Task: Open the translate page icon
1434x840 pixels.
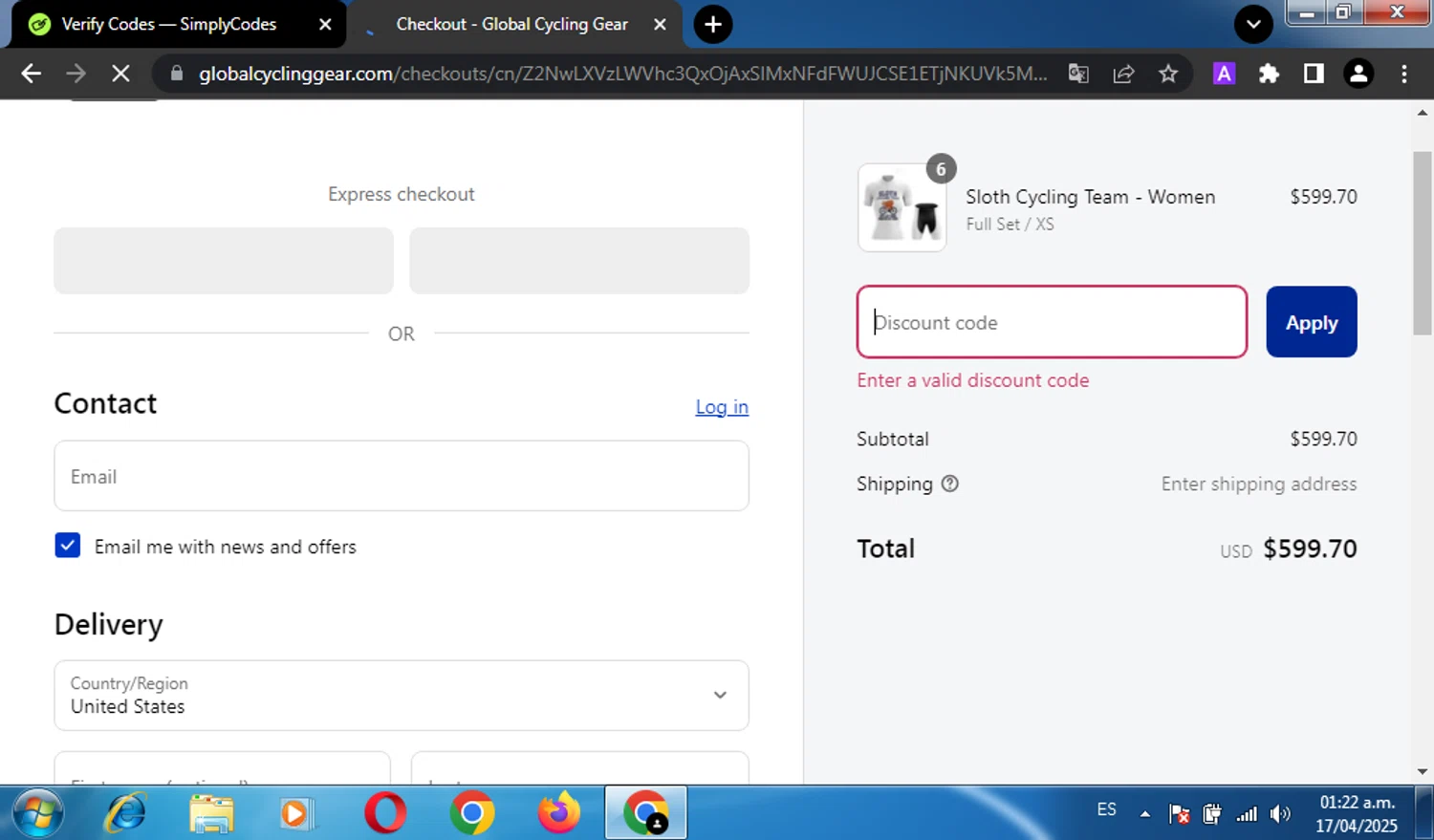Action: point(1078,74)
